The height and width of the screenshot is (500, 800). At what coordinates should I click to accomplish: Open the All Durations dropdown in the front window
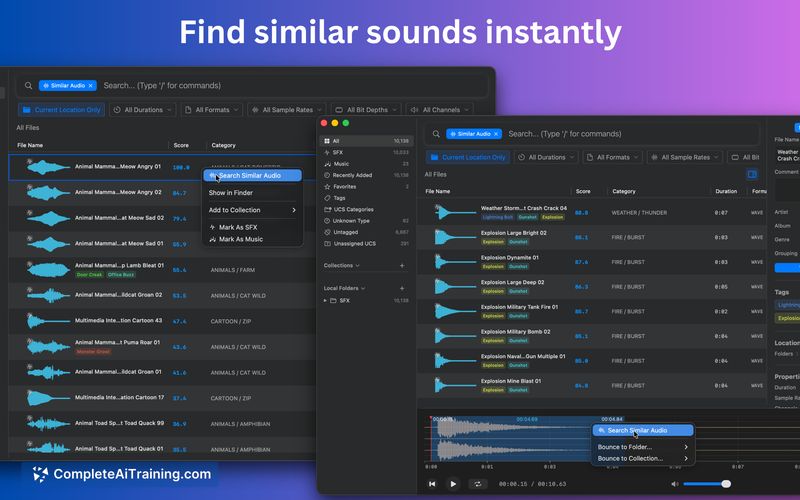point(546,157)
